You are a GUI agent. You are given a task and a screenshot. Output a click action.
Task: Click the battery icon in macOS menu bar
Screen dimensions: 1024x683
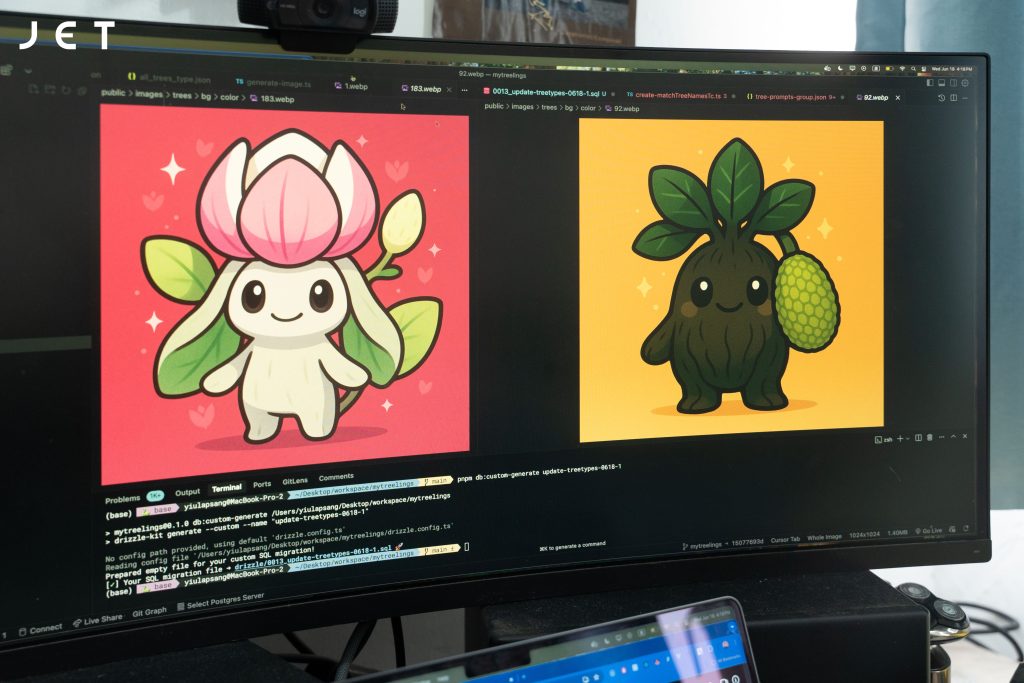889,68
